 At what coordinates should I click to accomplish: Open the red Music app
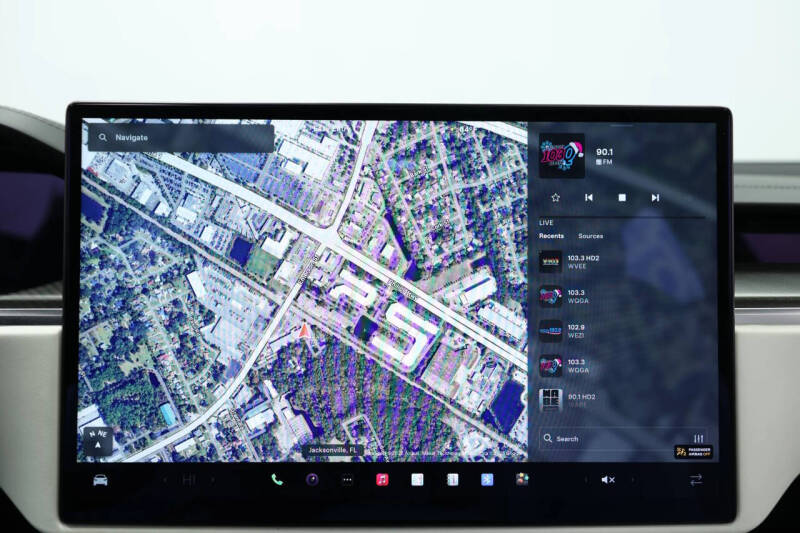pyautogui.click(x=382, y=480)
